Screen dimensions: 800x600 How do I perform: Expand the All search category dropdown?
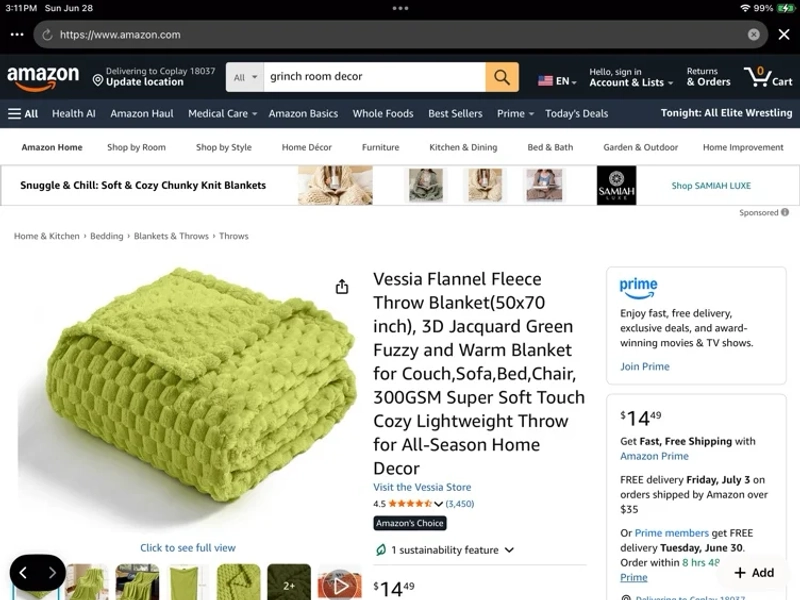[x=245, y=77]
